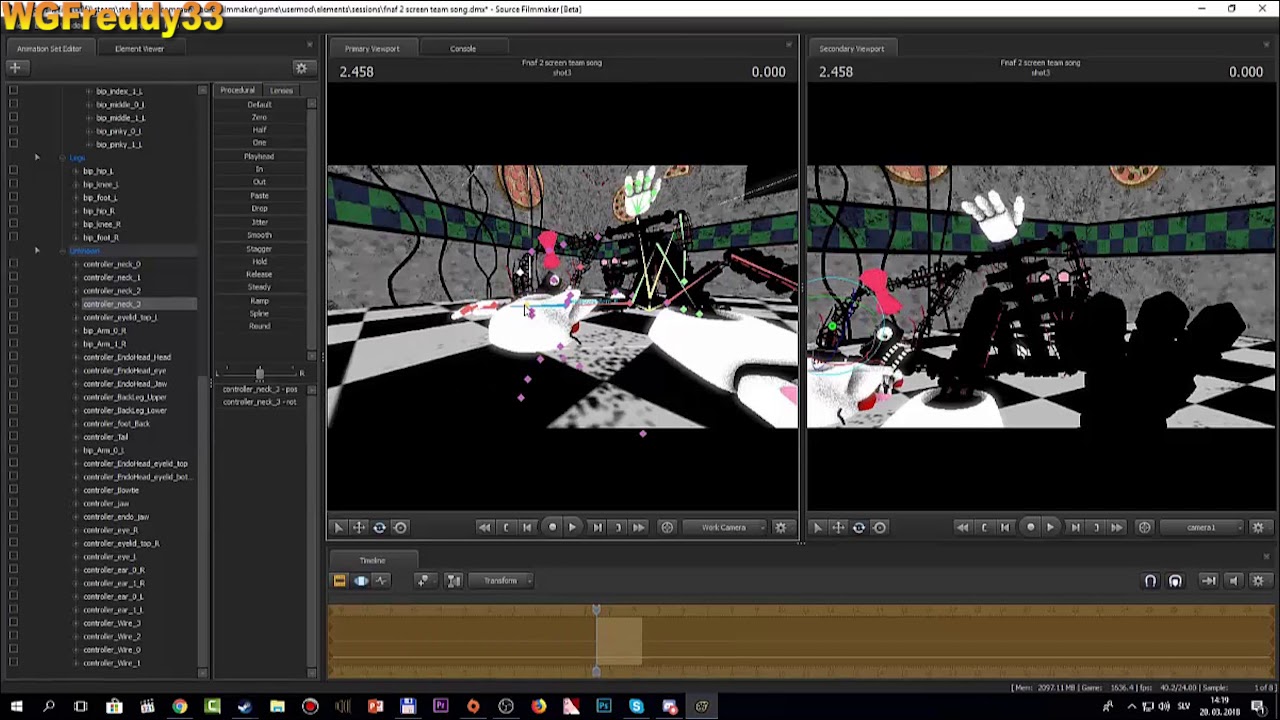Screen dimensions: 1280x720
Task: Apply the Smooth procedural preset
Action: tap(259, 235)
